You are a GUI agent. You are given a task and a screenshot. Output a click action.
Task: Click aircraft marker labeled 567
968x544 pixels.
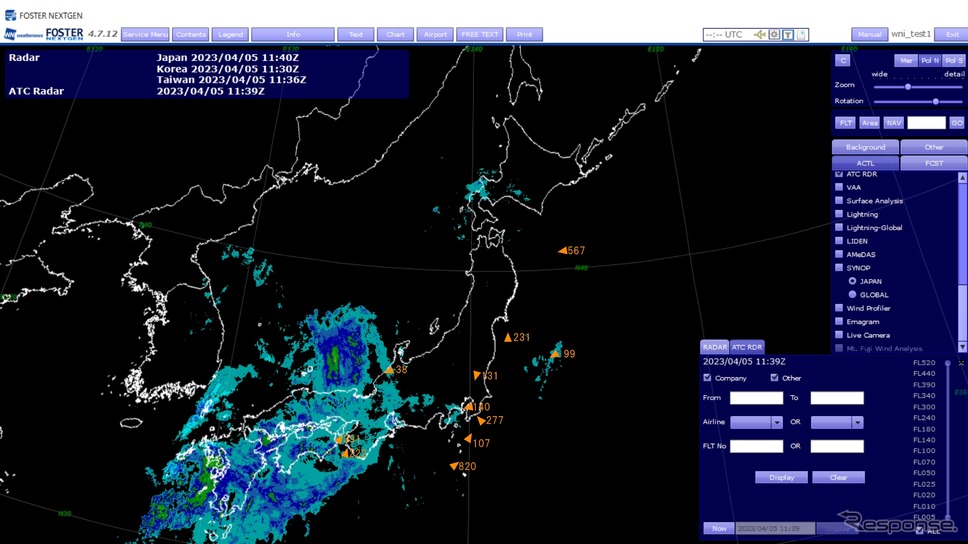pyautogui.click(x=563, y=251)
